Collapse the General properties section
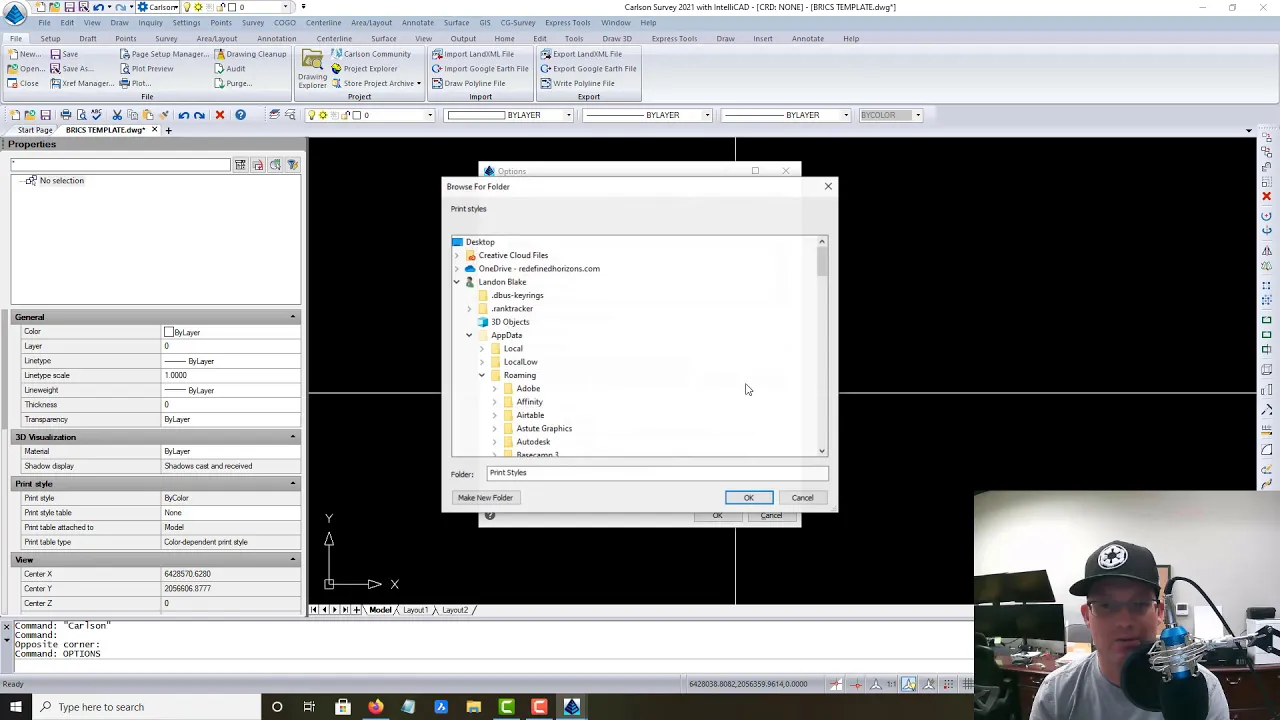Screen dimensions: 1280x720 pos(293,317)
